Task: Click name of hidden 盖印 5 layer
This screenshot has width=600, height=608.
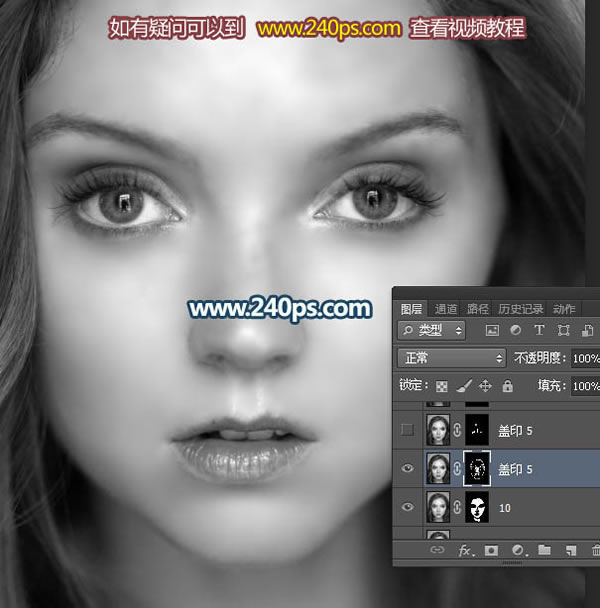Action: pos(515,430)
